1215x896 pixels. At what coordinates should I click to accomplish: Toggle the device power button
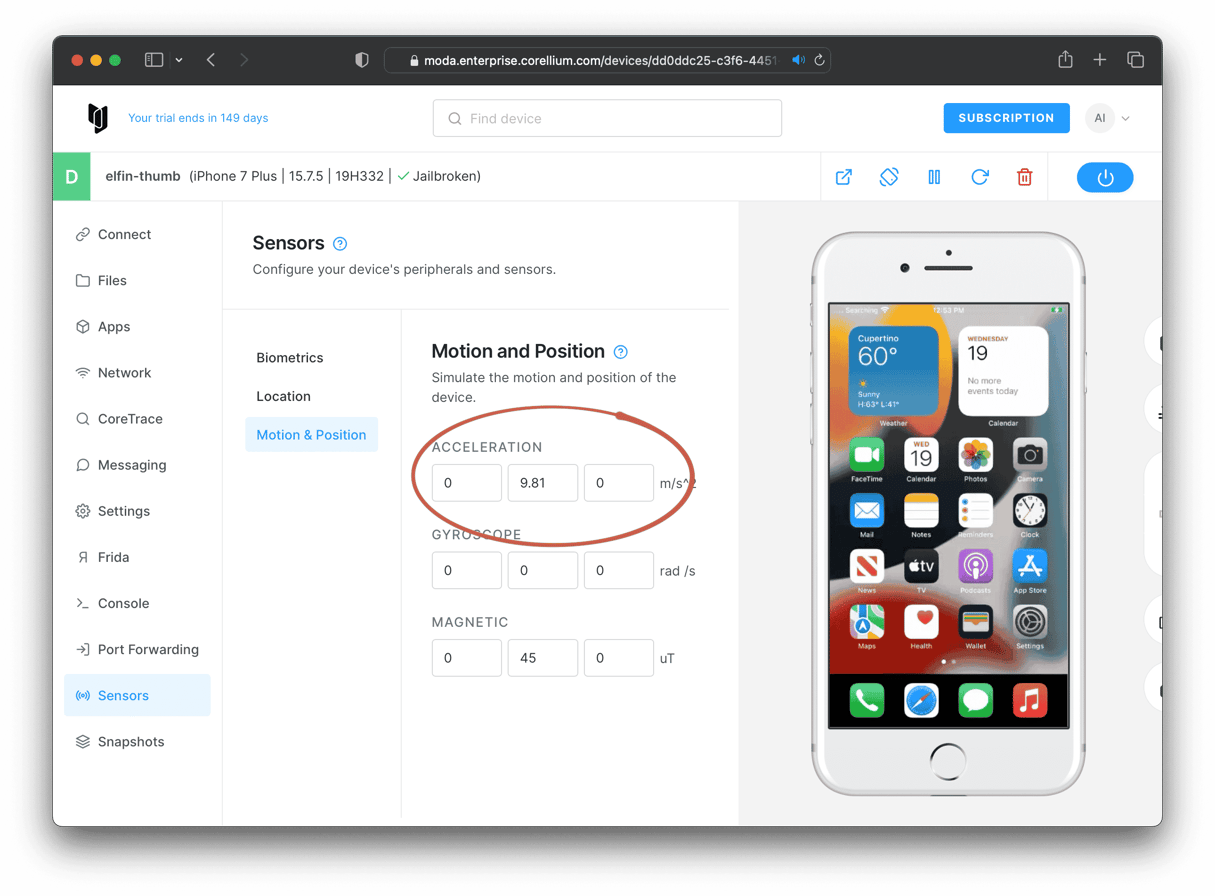(x=1105, y=177)
